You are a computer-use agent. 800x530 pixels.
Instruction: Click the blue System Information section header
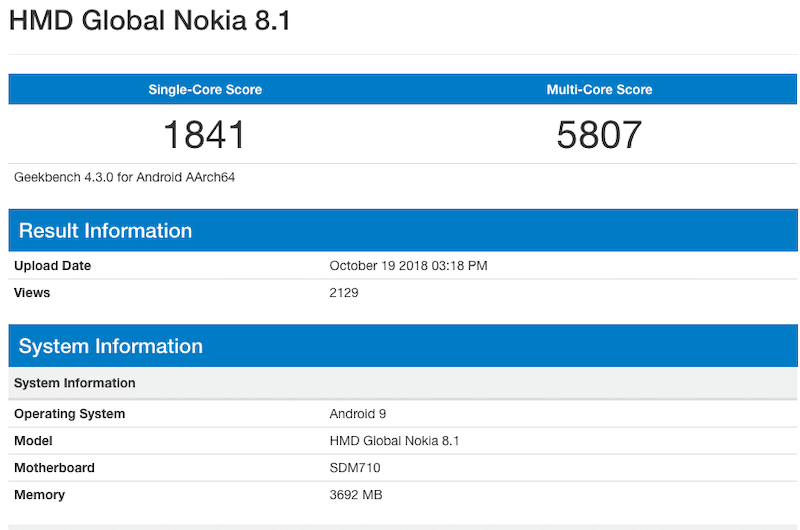tap(403, 346)
